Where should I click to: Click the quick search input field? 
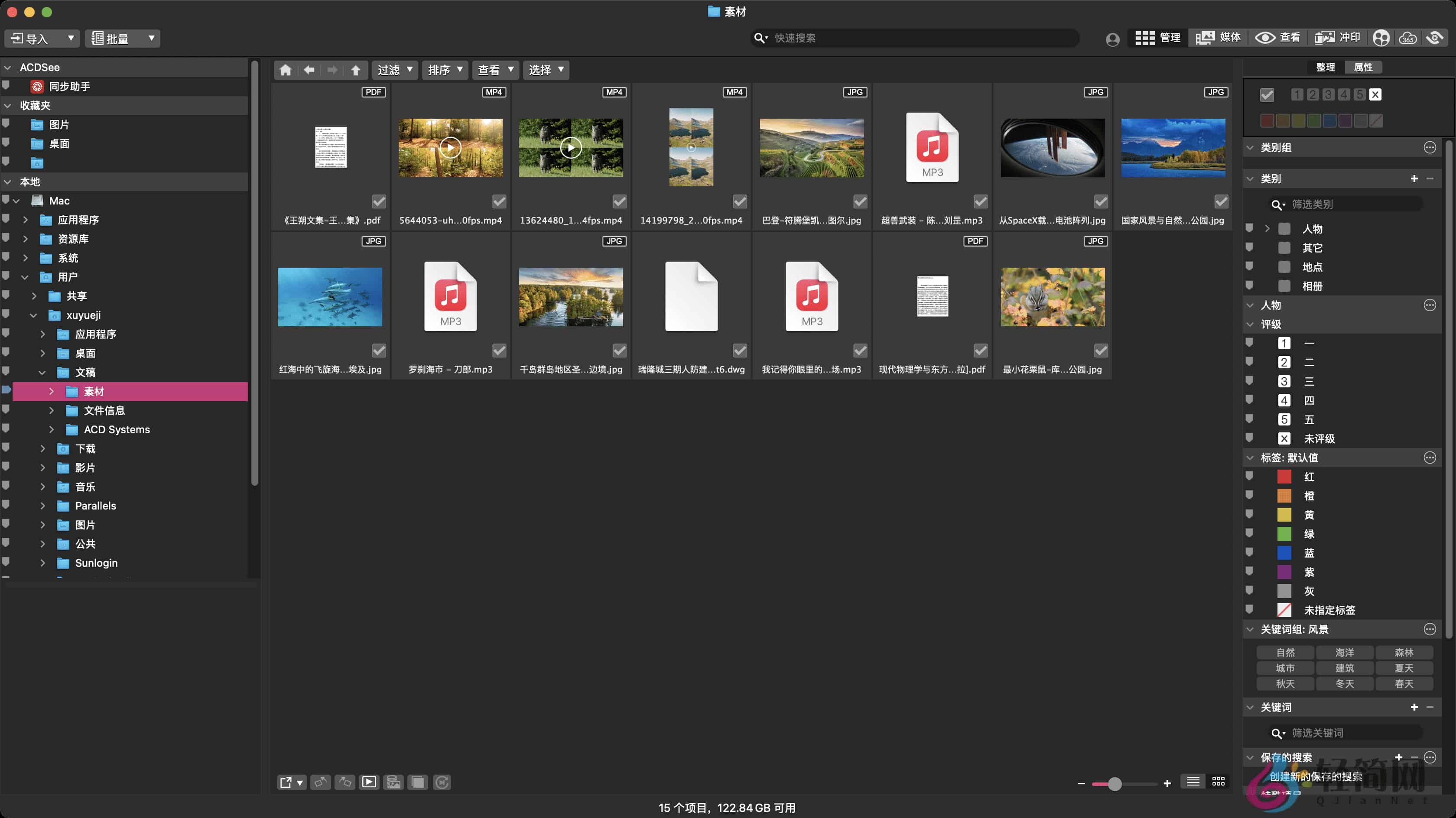click(916, 37)
